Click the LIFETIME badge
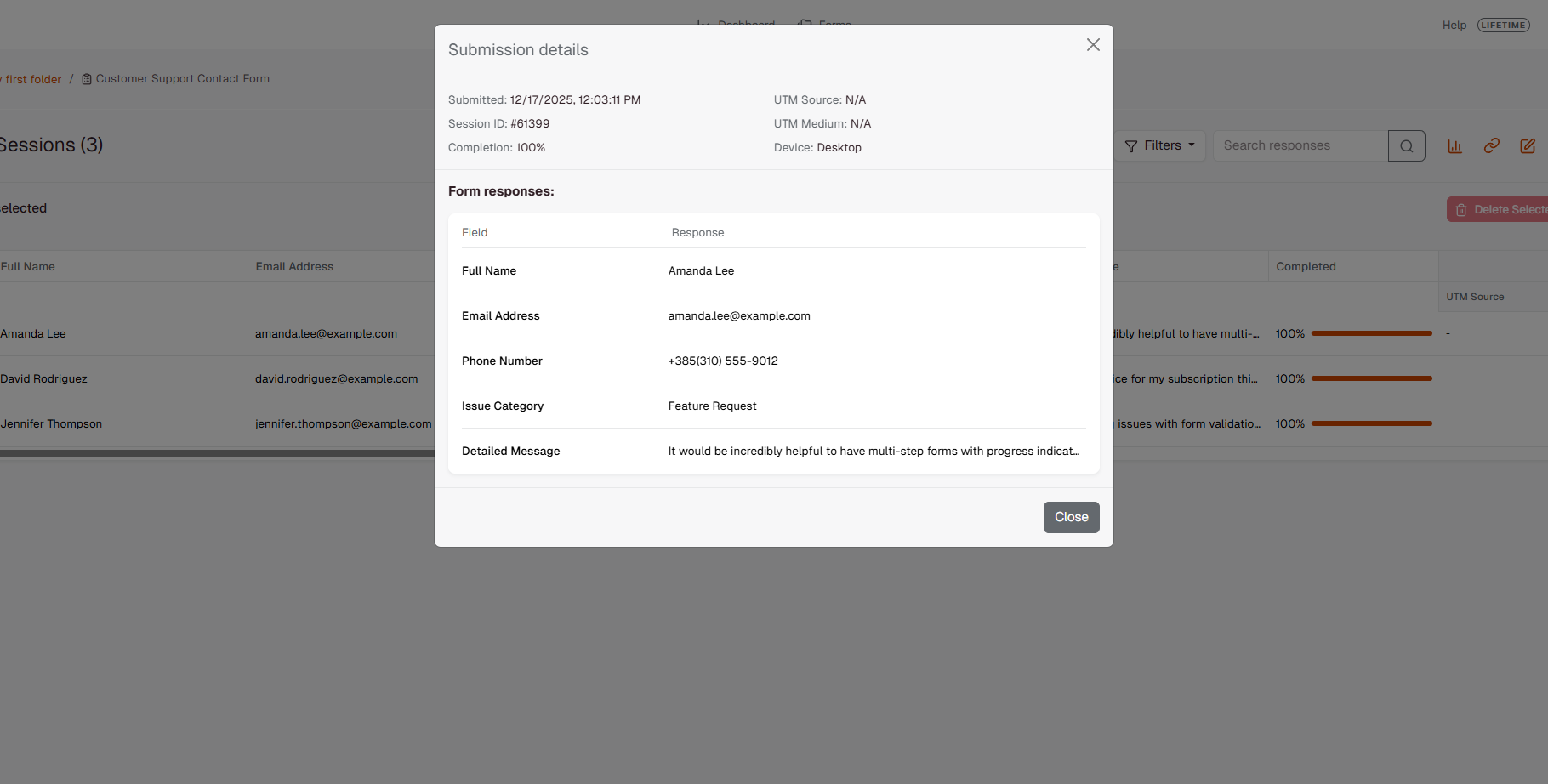 (x=1503, y=25)
